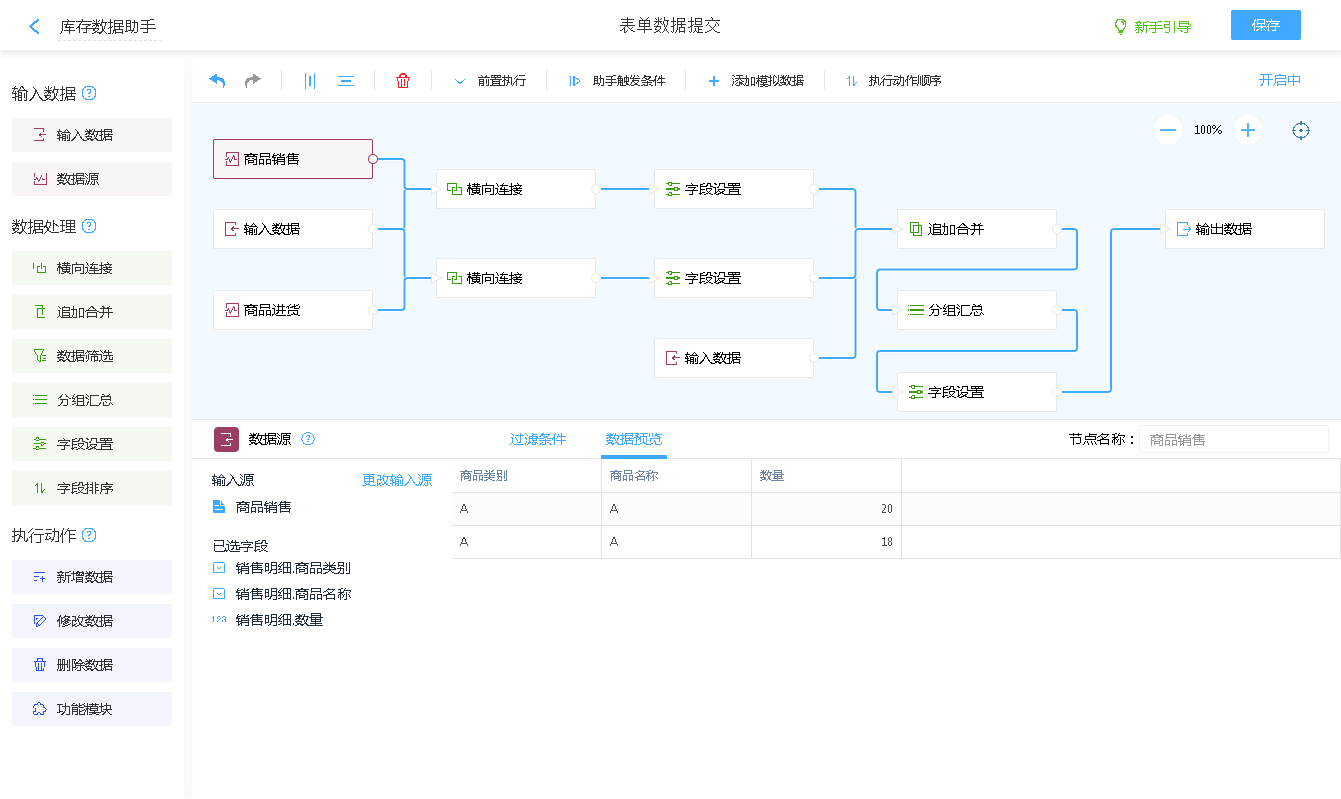Select the 修改数据 action item

(x=92, y=621)
